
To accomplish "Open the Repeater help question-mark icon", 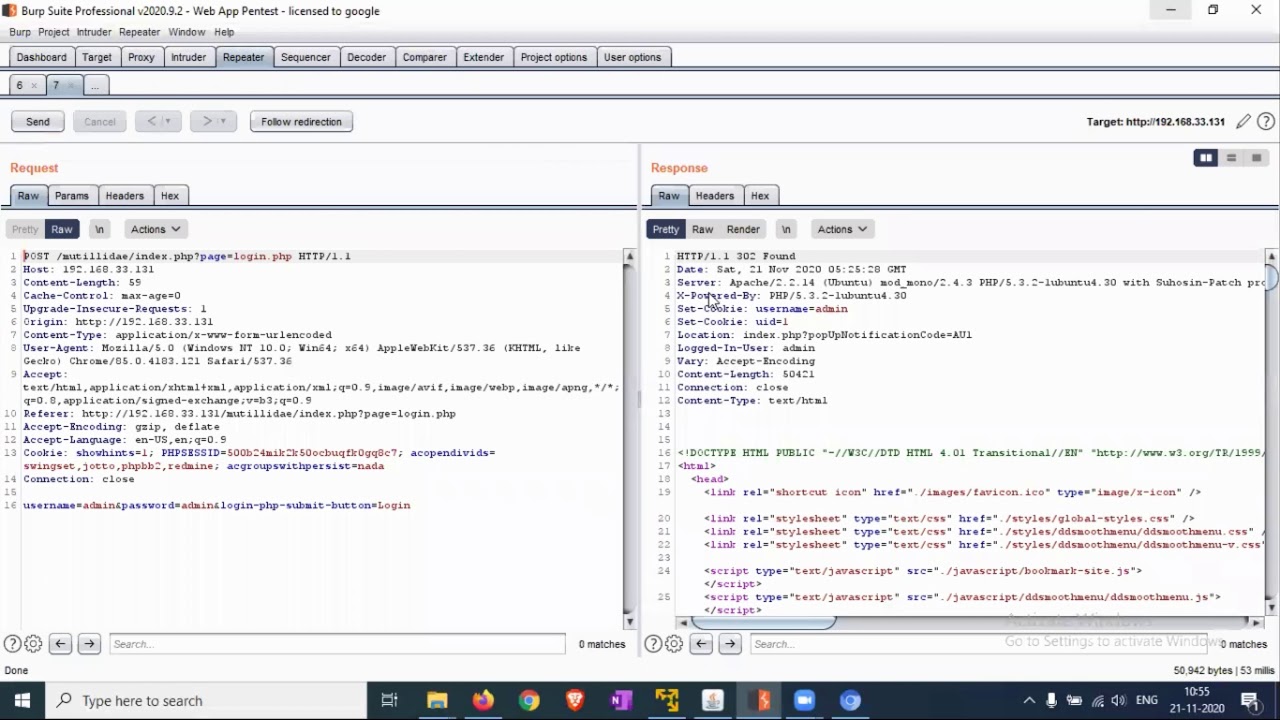I will click(1266, 122).
